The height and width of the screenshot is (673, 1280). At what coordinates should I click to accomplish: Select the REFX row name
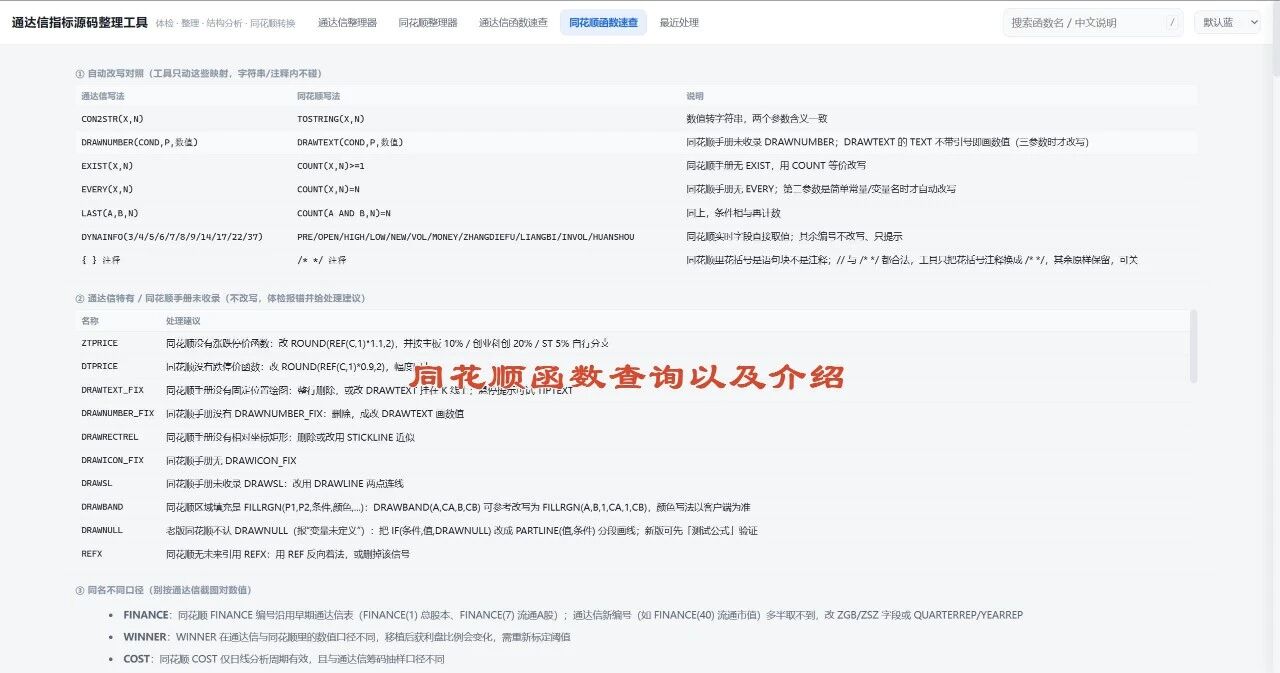(x=91, y=554)
